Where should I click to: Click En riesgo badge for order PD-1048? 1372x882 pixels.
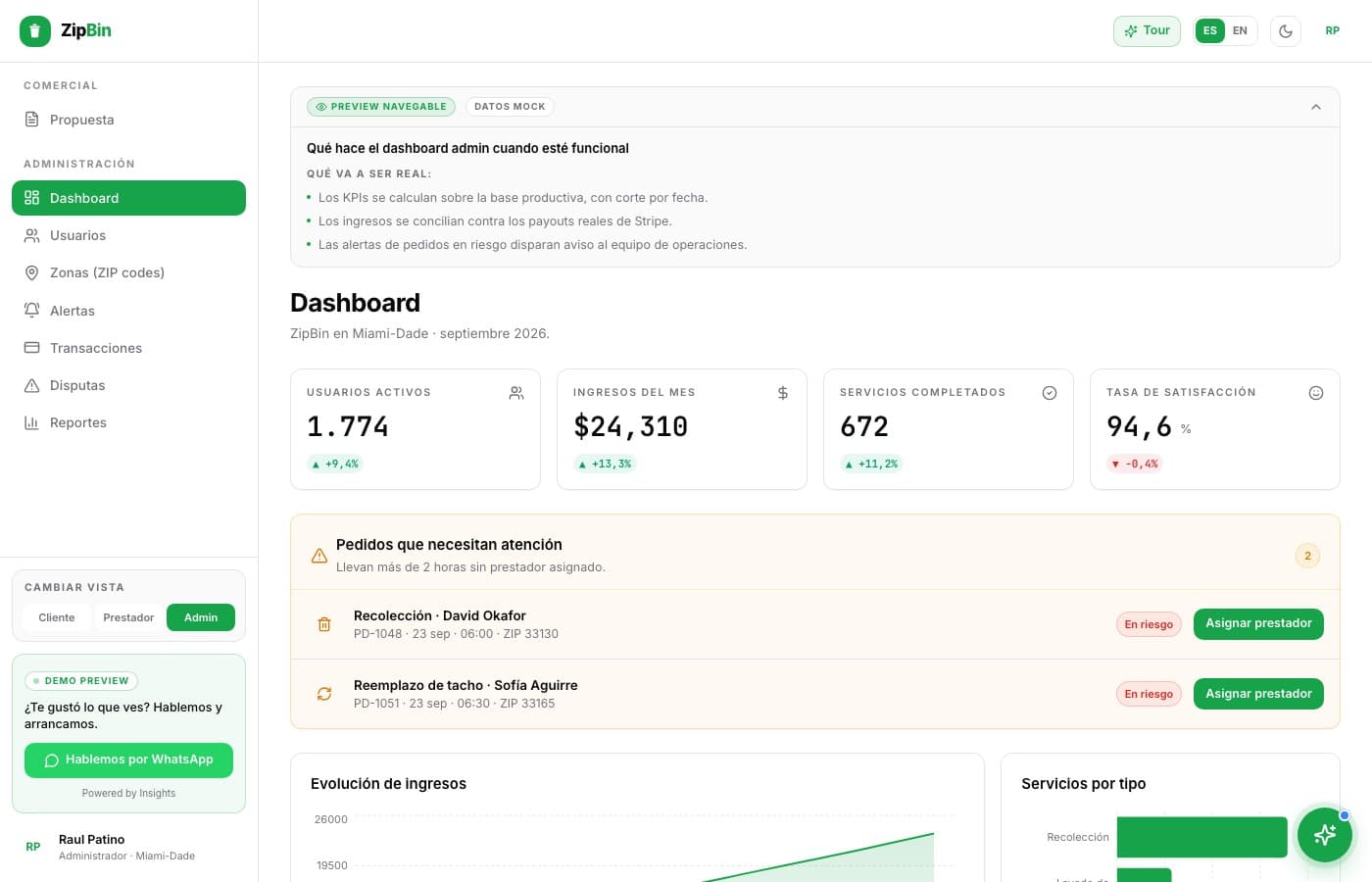1149,624
